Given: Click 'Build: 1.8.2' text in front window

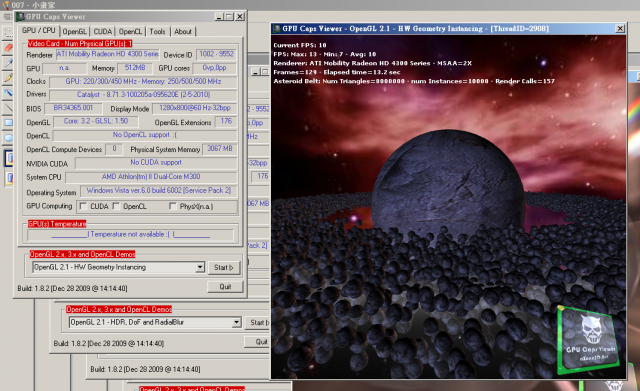Looking at the screenshot, I should click(72, 289).
